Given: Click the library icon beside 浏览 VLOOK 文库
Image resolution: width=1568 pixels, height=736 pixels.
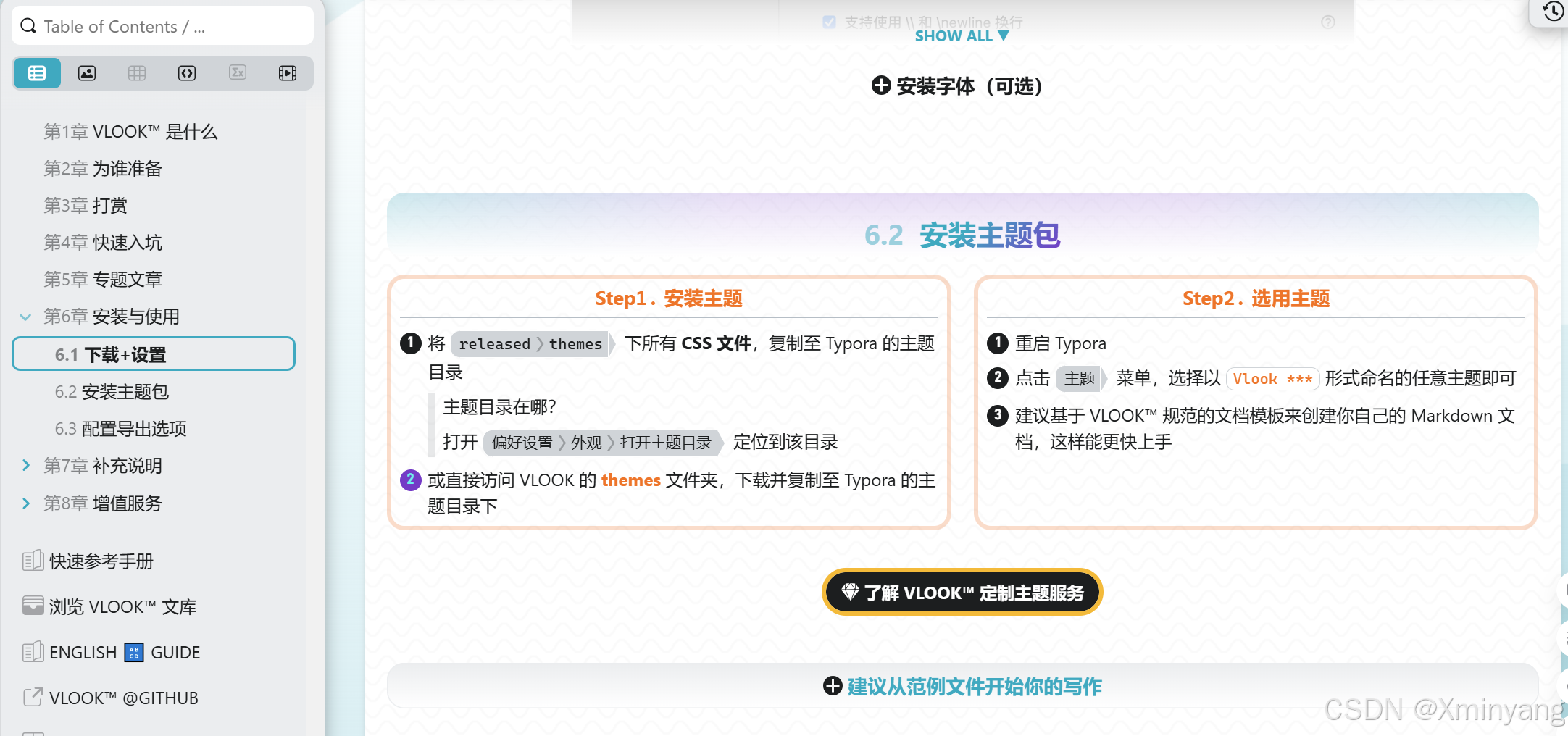Looking at the screenshot, I should [33, 606].
